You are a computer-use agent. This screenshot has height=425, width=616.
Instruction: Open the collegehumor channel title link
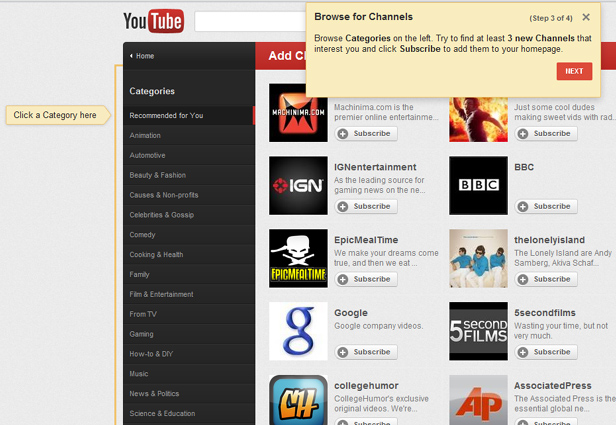(366, 386)
